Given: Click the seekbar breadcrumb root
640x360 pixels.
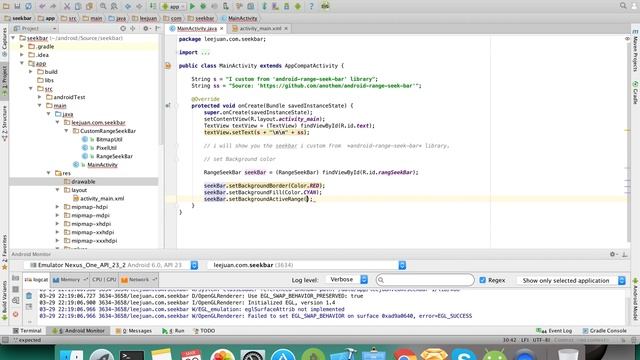Looking at the screenshot, I should [x=18, y=18].
